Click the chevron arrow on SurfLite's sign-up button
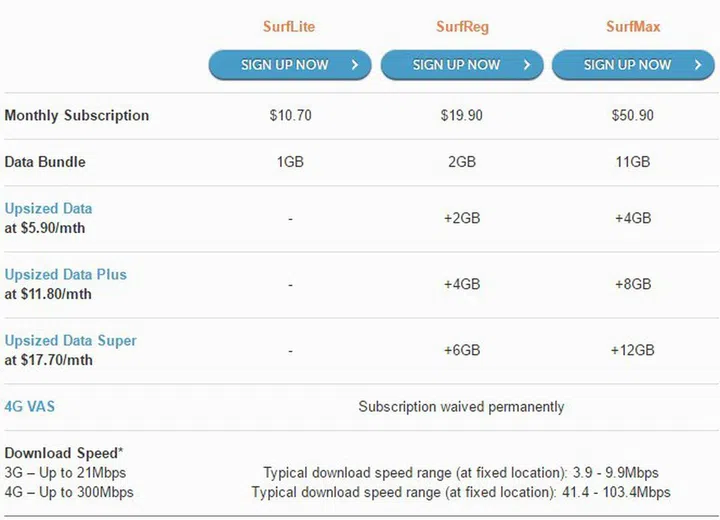 pyautogui.click(x=355, y=65)
